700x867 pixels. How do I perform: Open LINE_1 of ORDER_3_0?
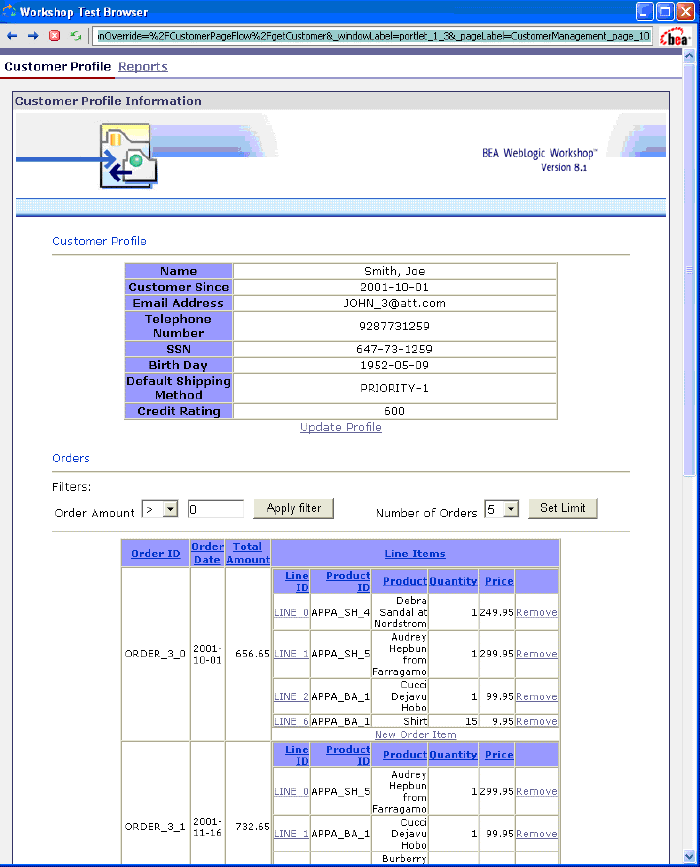pyautogui.click(x=291, y=654)
